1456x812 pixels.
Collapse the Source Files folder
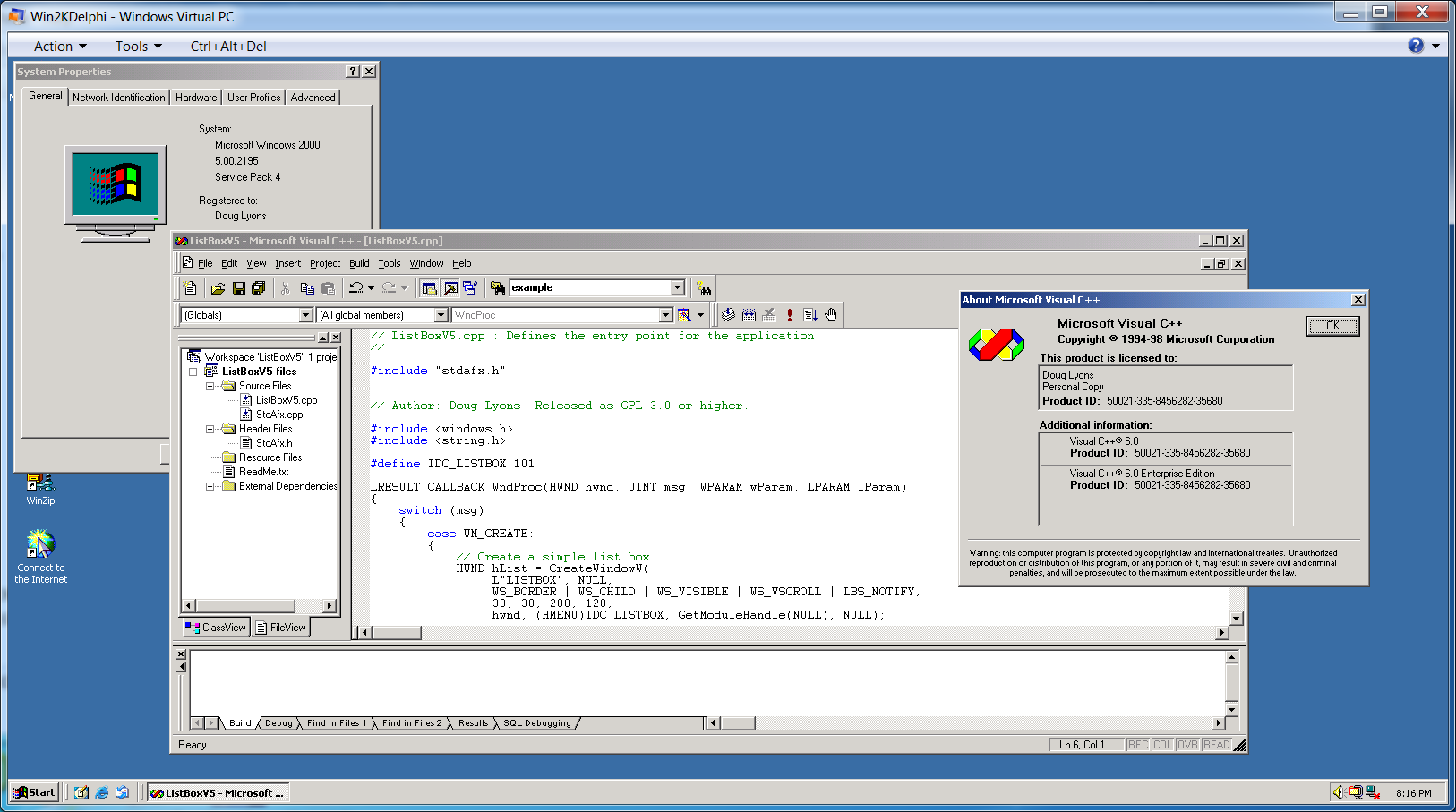(210, 386)
